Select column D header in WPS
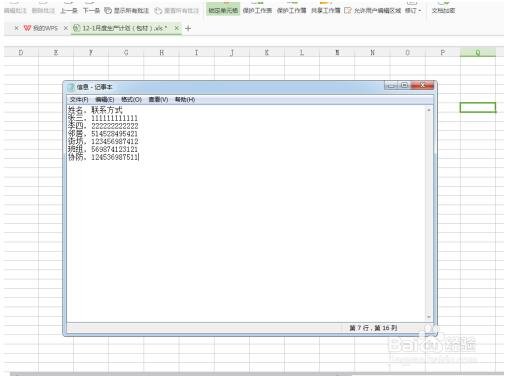Viewport: 505px width, 376px height. click(x=21, y=52)
